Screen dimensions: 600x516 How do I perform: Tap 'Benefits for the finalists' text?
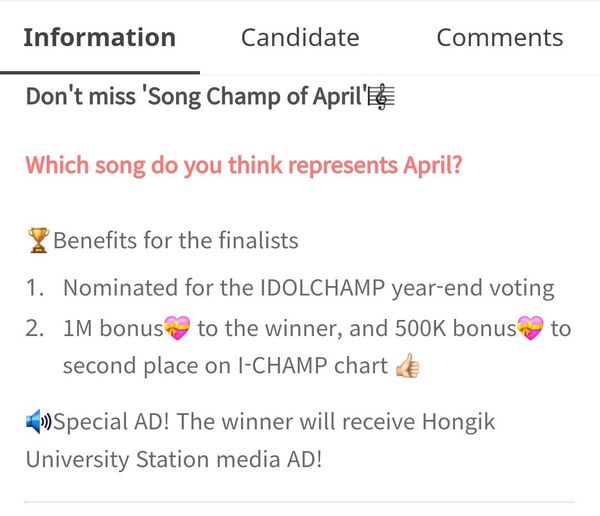pyautogui.click(x=176, y=240)
